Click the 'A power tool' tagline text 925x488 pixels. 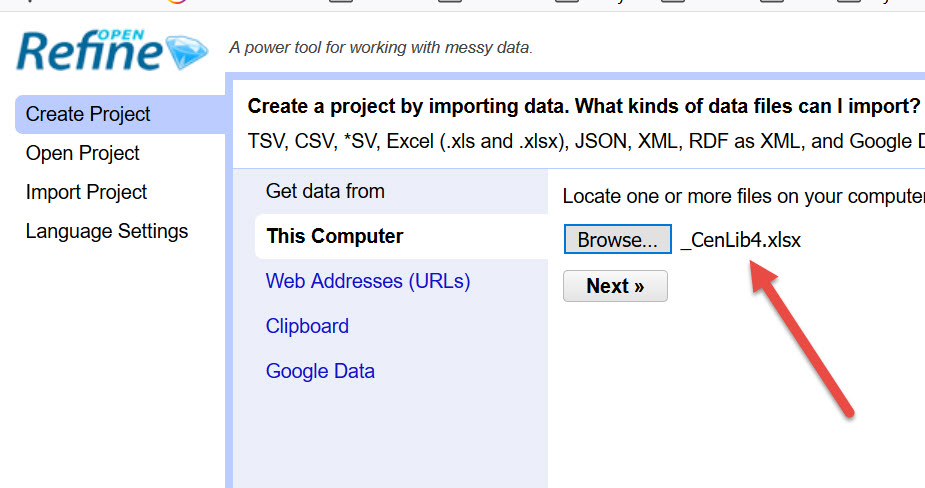click(x=381, y=47)
